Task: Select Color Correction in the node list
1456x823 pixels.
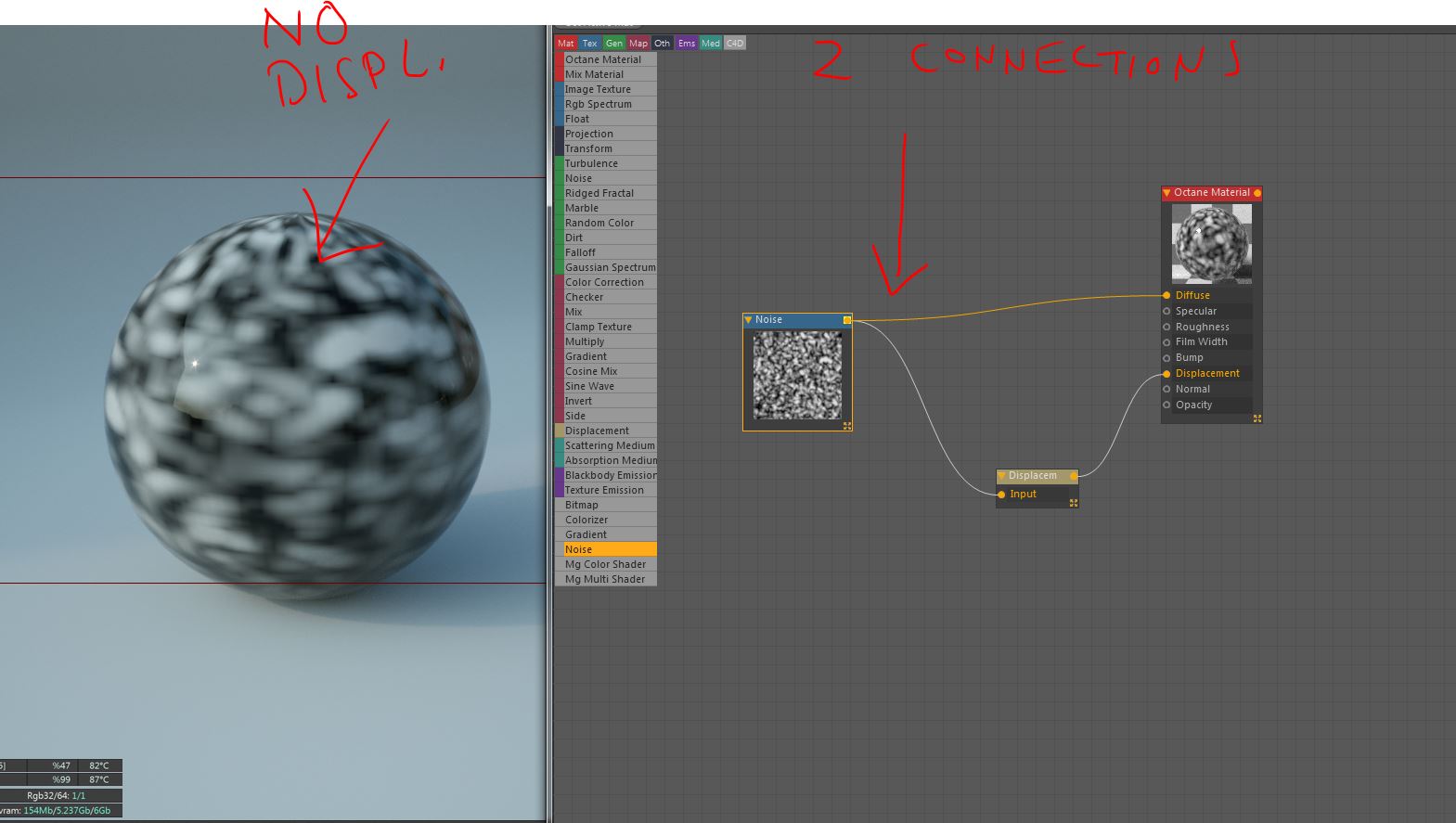Action: coord(606,282)
